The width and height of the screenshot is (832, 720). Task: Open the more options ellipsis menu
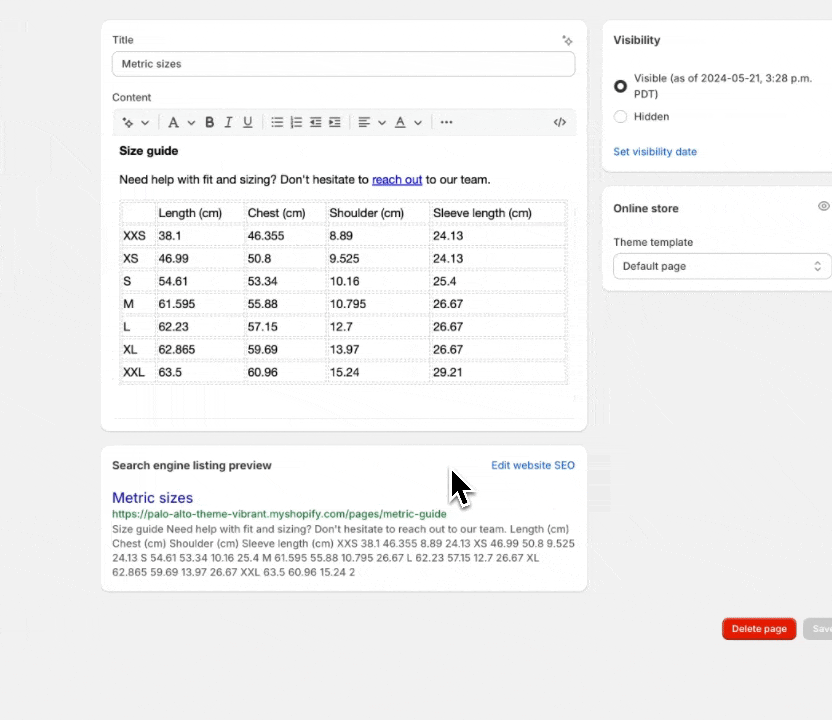click(446, 122)
